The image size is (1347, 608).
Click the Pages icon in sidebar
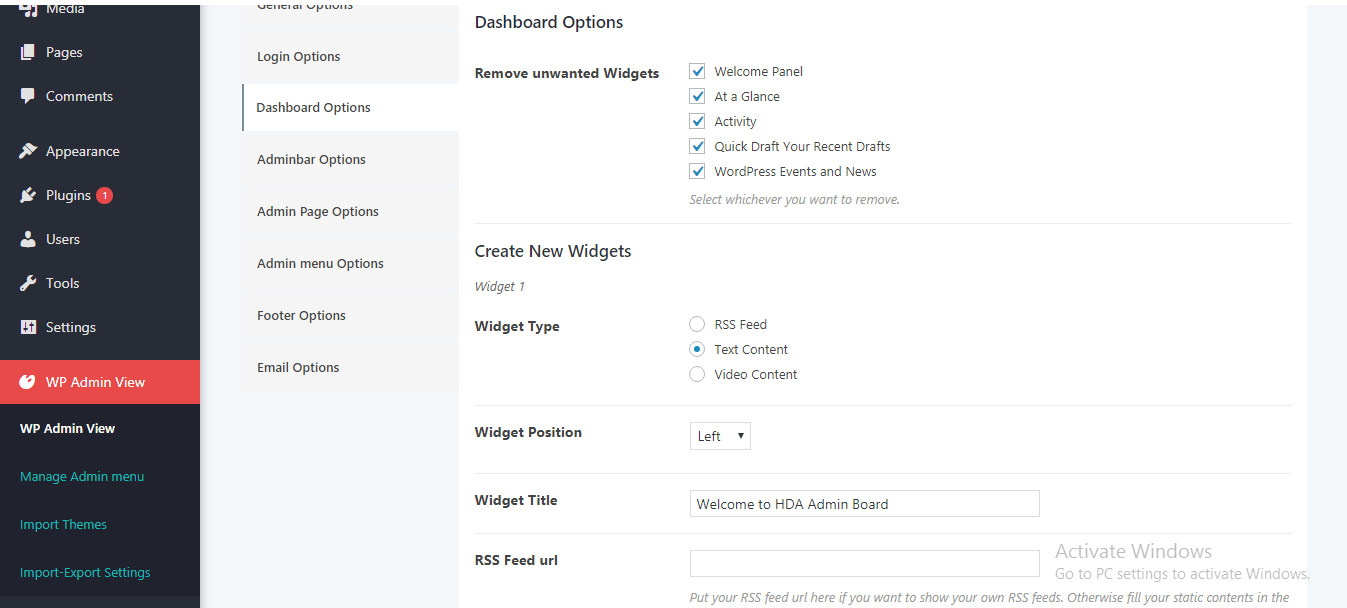(28, 52)
